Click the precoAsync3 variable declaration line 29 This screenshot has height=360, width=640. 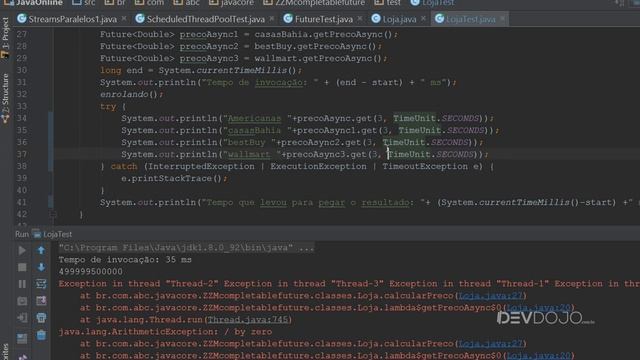tap(243, 58)
